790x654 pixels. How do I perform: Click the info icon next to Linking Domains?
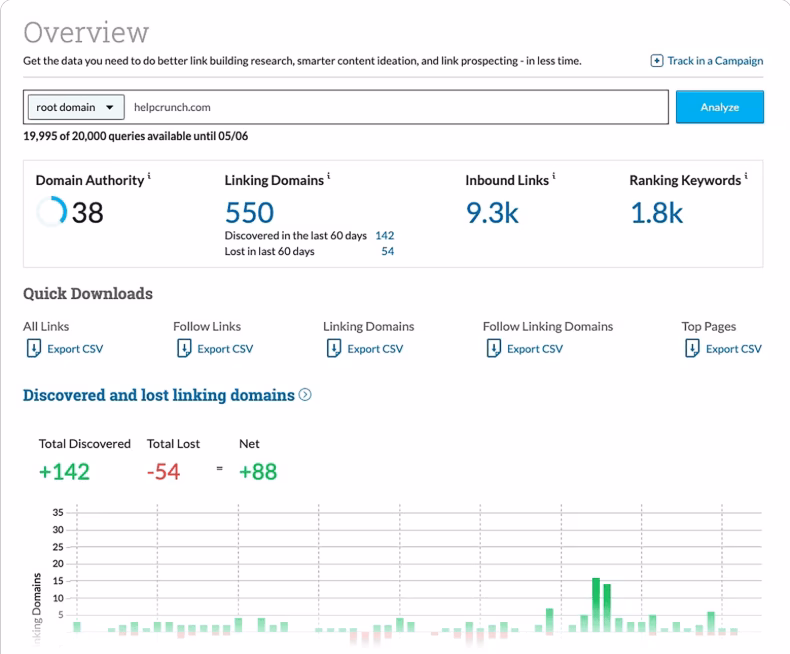point(329,178)
